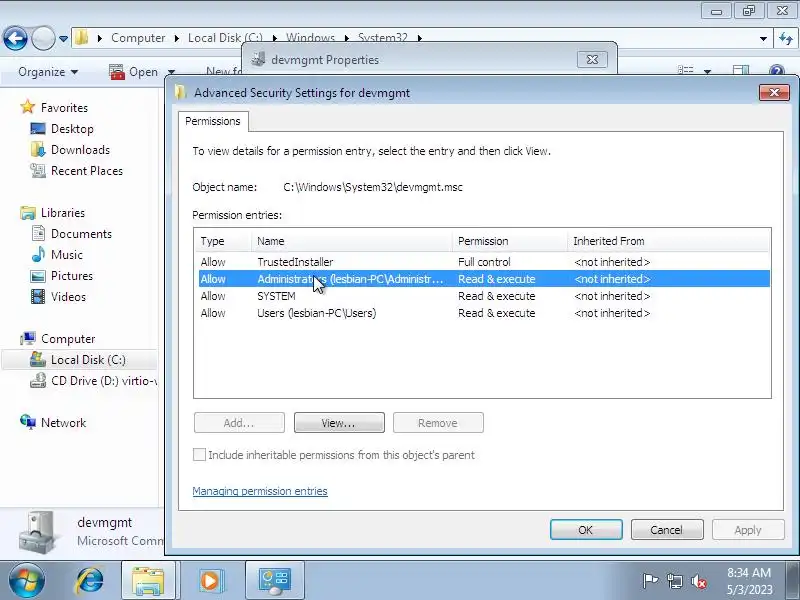
Task: Open the Music library
Action: pos(66,255)
